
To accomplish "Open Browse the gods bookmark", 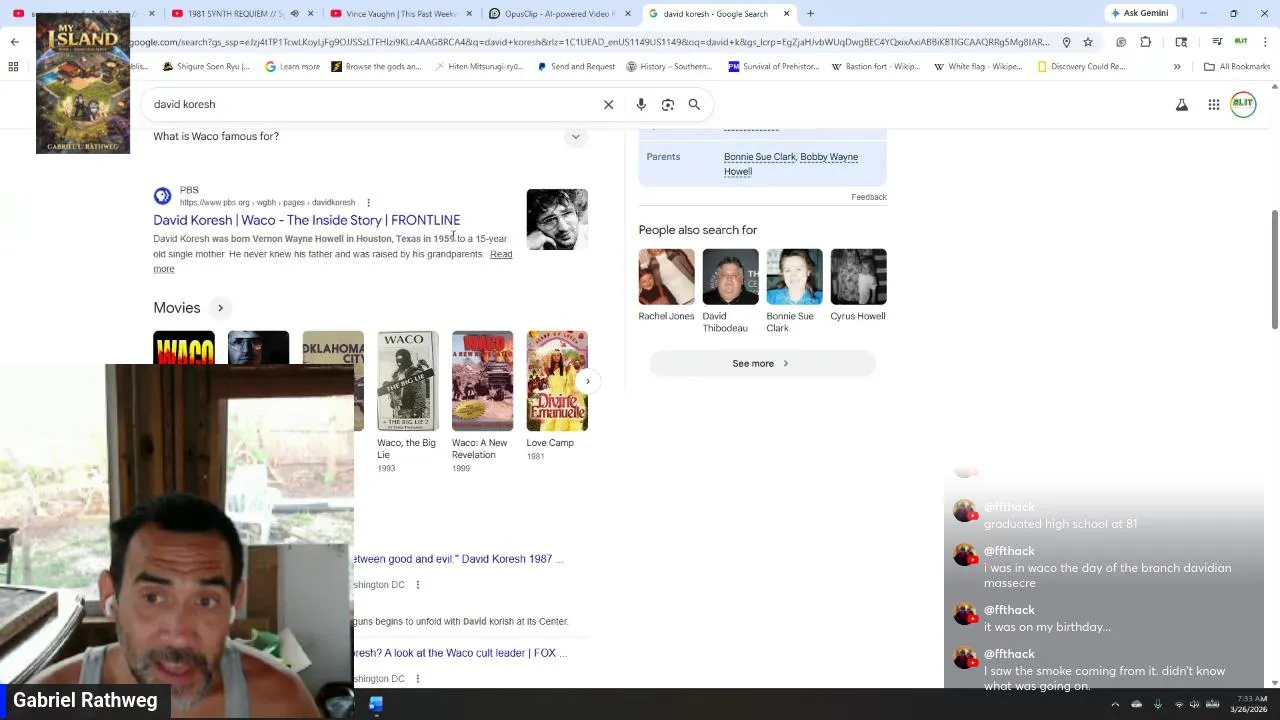I will point(376,66).
